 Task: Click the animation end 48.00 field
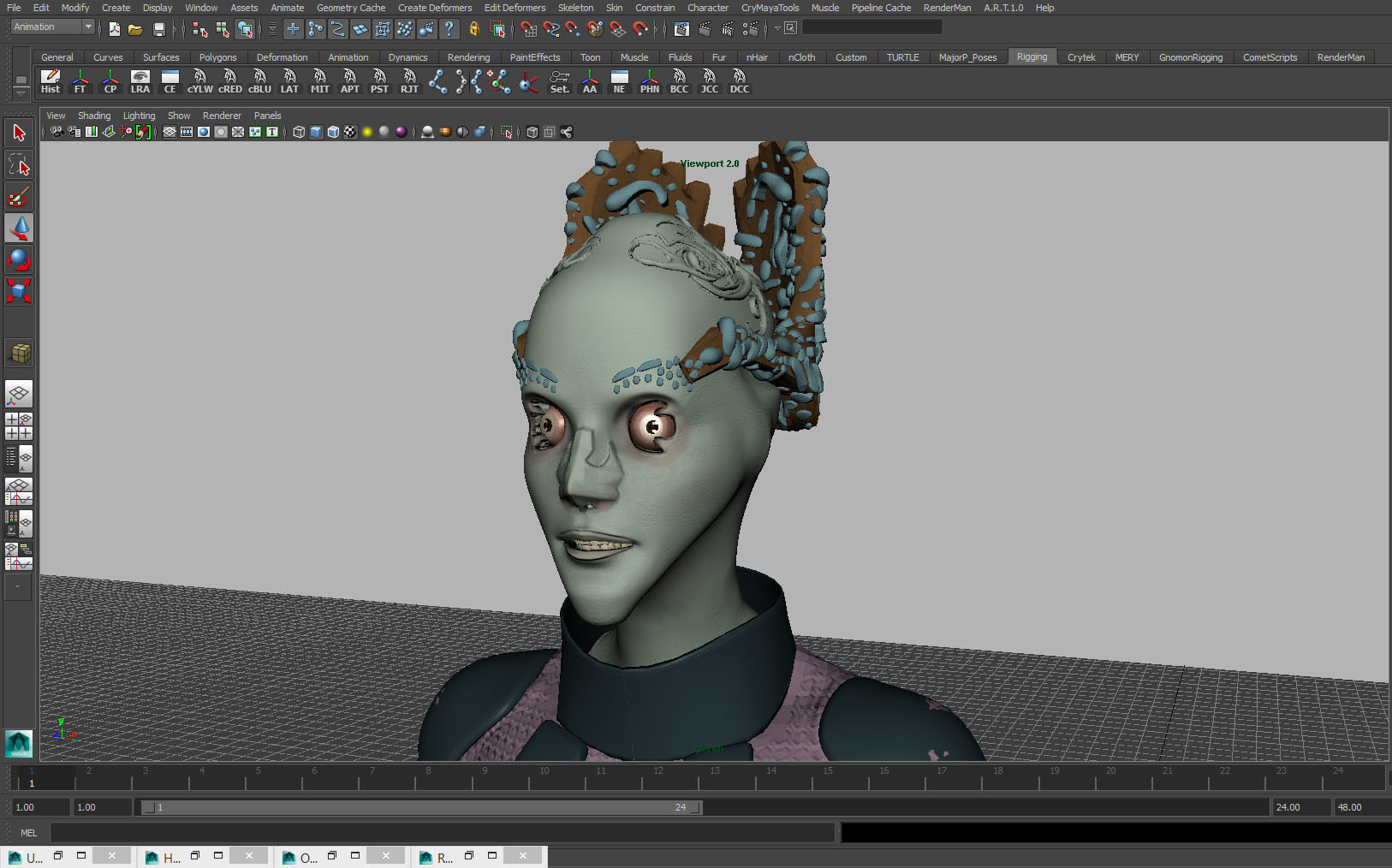coord(1361,807)
